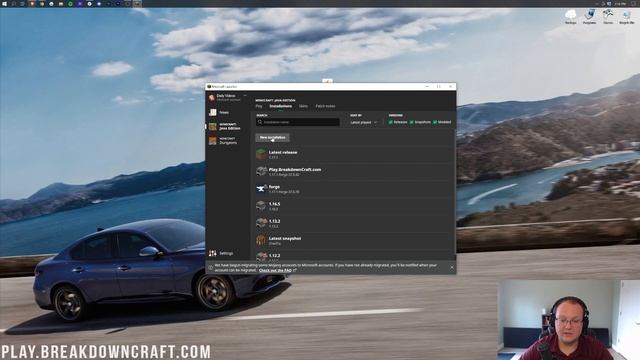640x360 pixels.
Task: Click the 1.13.2 installation icon
Action: (261, 223)
